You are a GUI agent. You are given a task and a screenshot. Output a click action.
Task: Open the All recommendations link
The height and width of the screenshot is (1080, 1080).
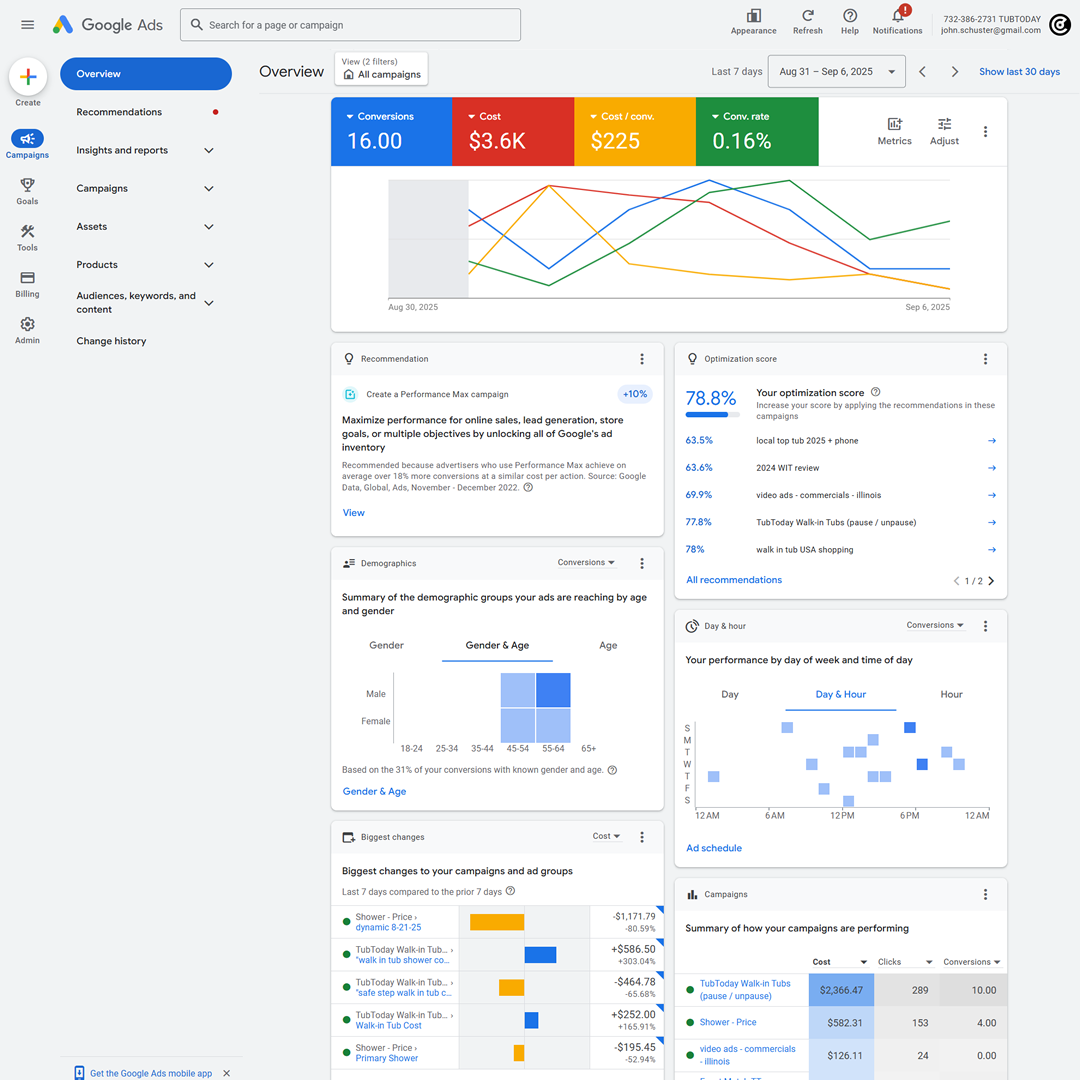[734, 580]
